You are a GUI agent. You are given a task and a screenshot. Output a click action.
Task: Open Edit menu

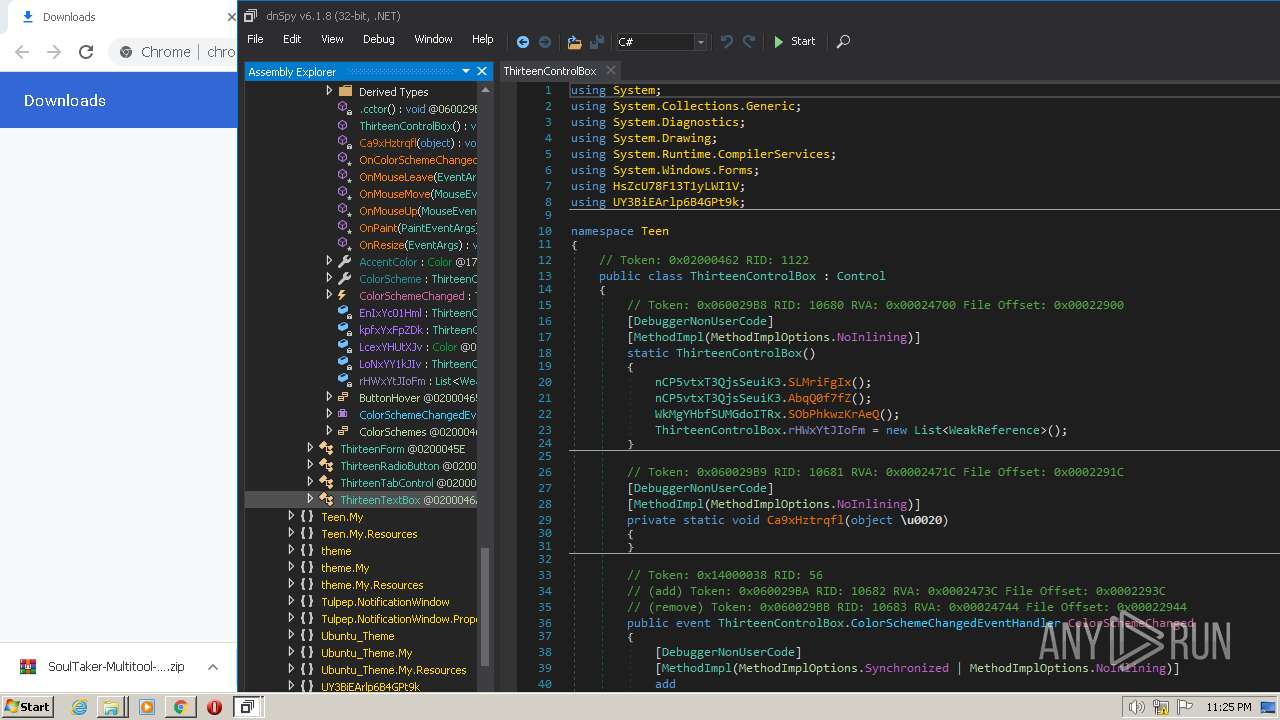coord(292,39)
